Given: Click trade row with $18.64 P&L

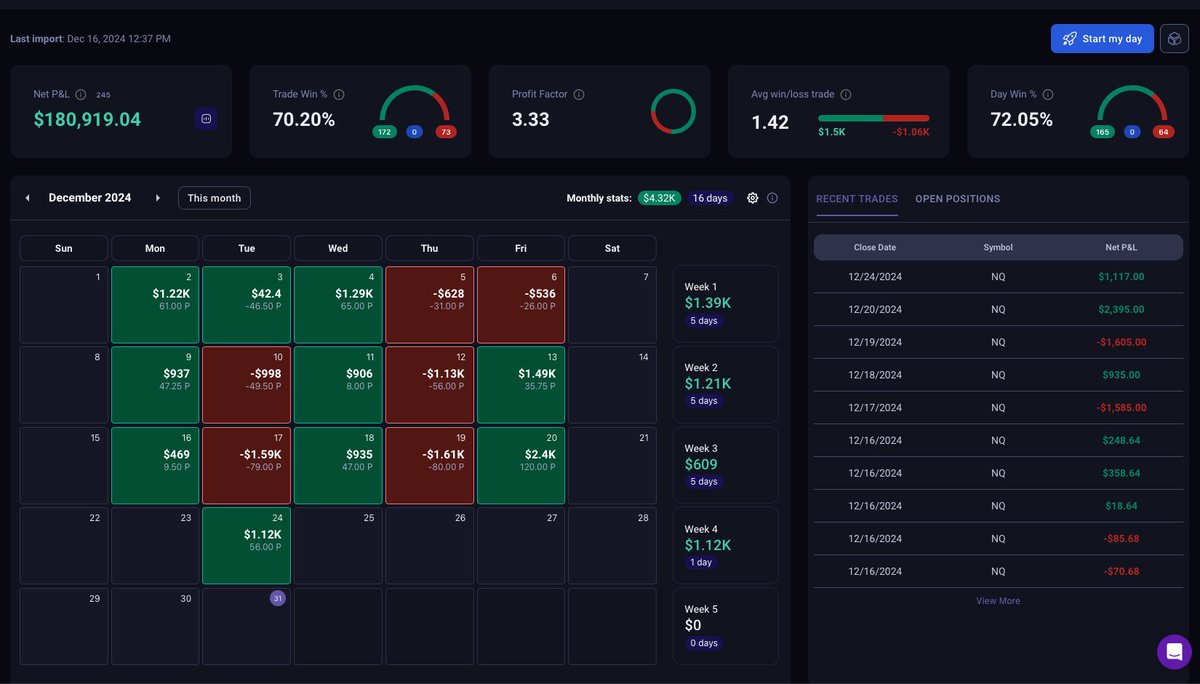Looking at the screenshot, I should [x=998, y=506].
